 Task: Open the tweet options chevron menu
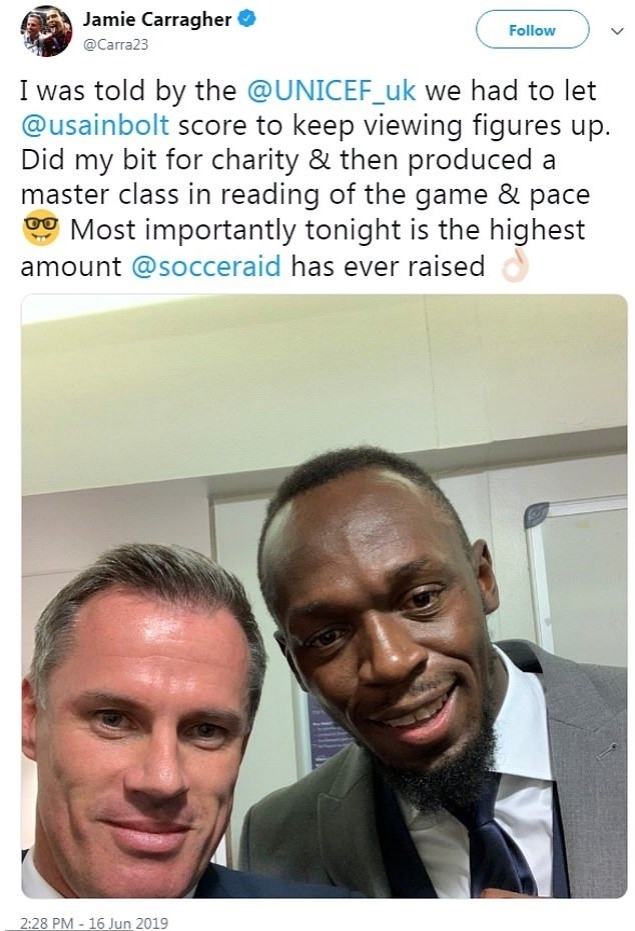618,31
